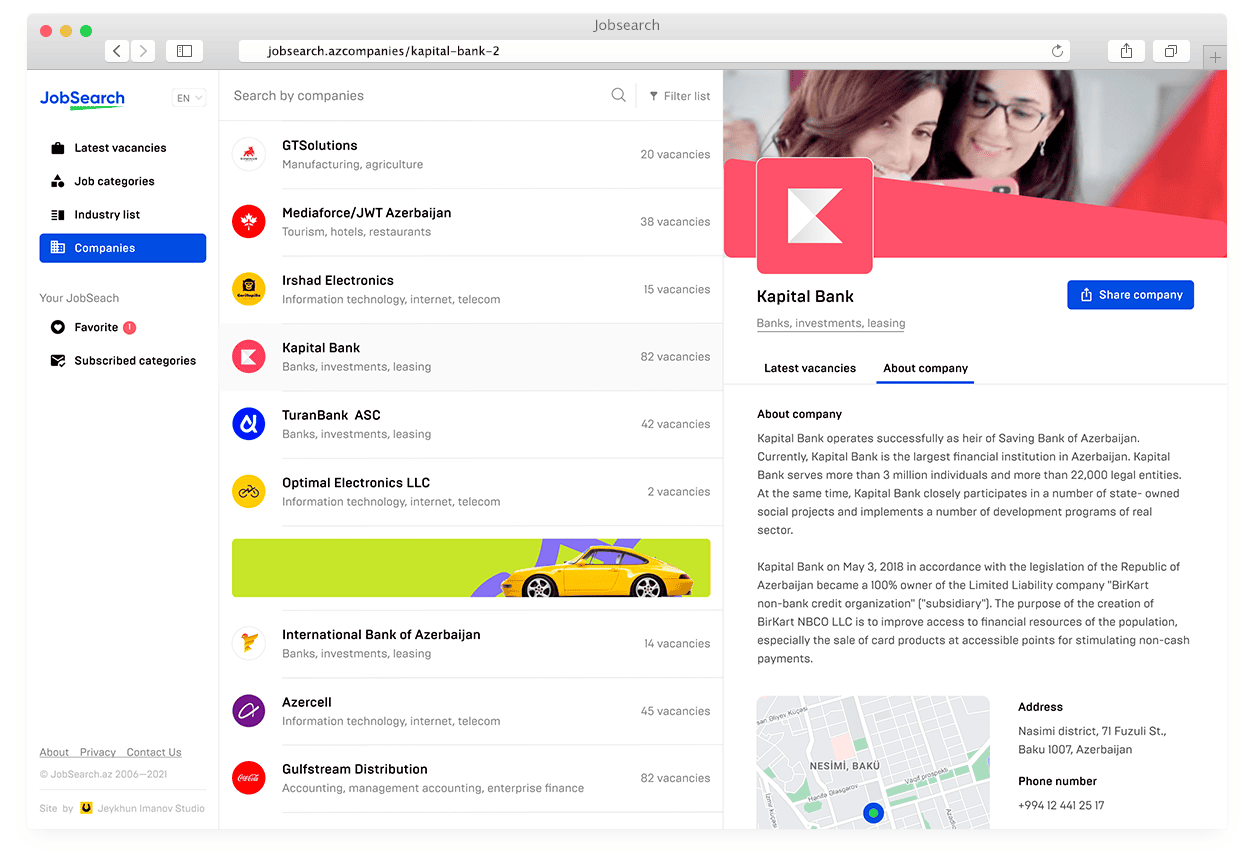
Task: Click the map location pin marker
Action: coord(874,813)
